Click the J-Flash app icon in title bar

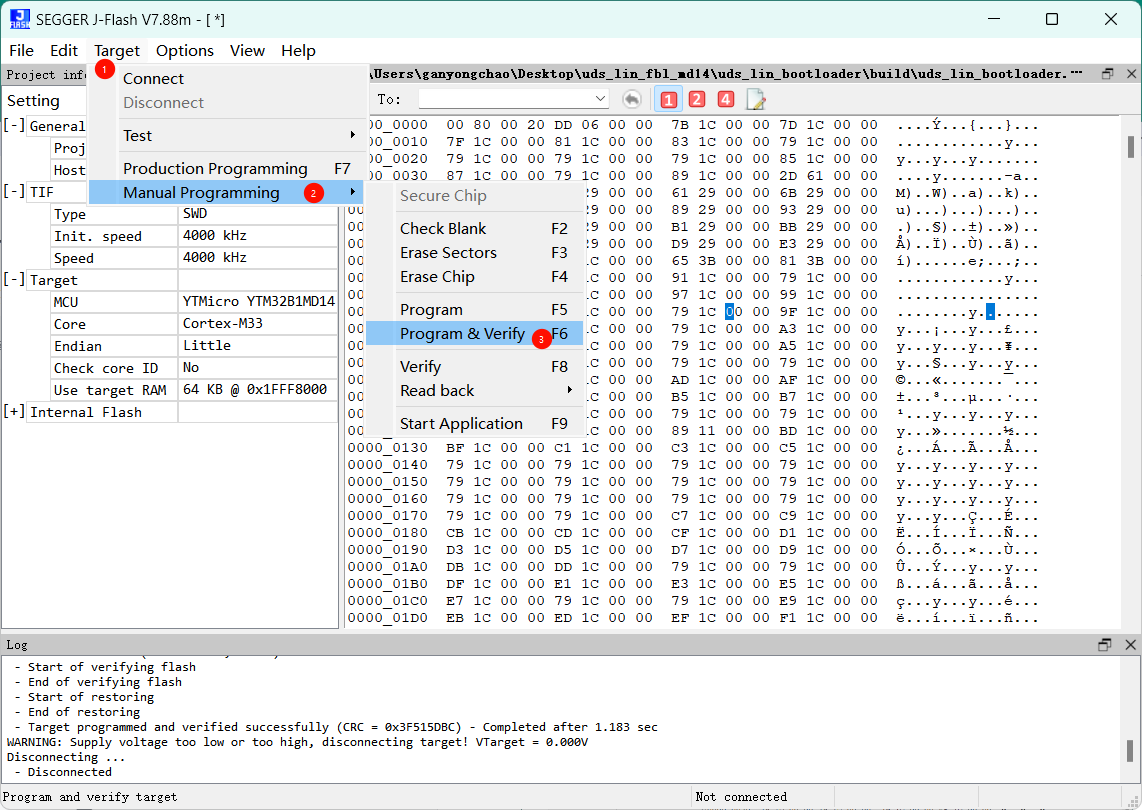20,20
